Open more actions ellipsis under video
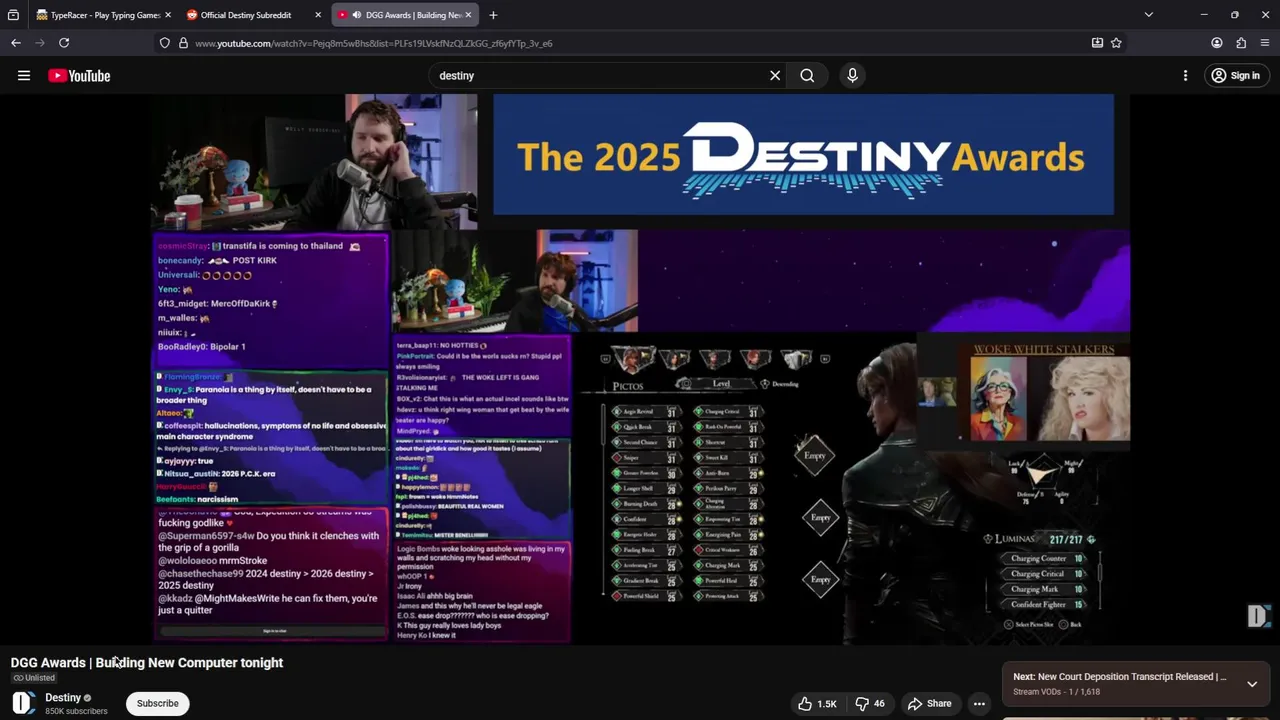The width and height of the screenshot is (1280, 720). point(979,704)
